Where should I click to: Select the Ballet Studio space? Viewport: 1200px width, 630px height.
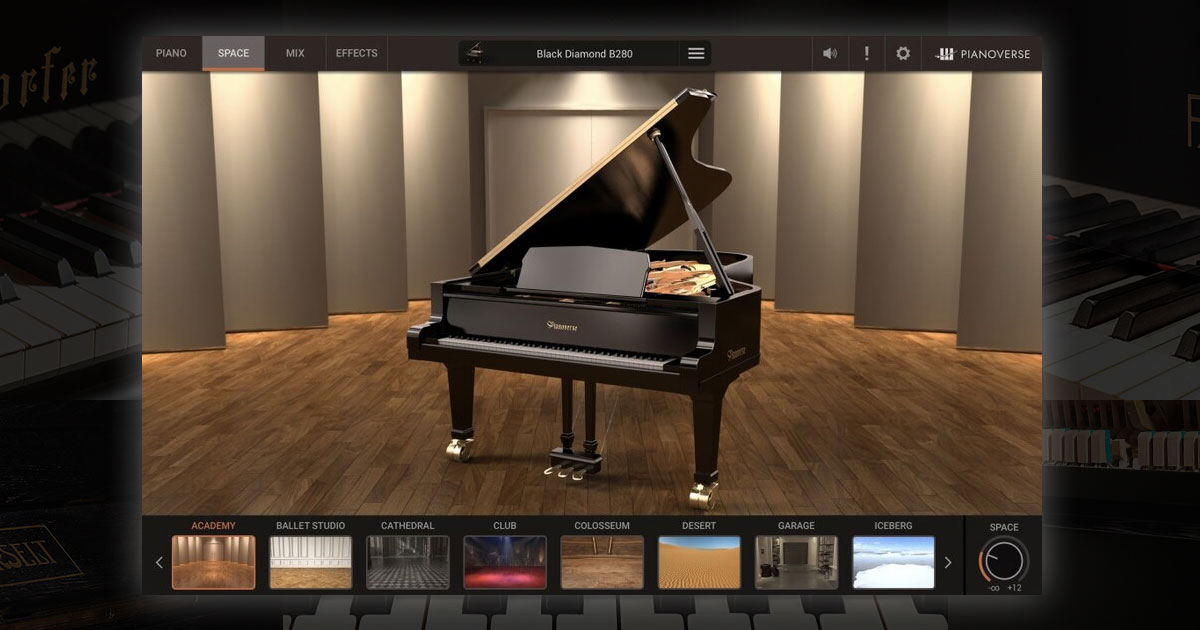(311, 562)
